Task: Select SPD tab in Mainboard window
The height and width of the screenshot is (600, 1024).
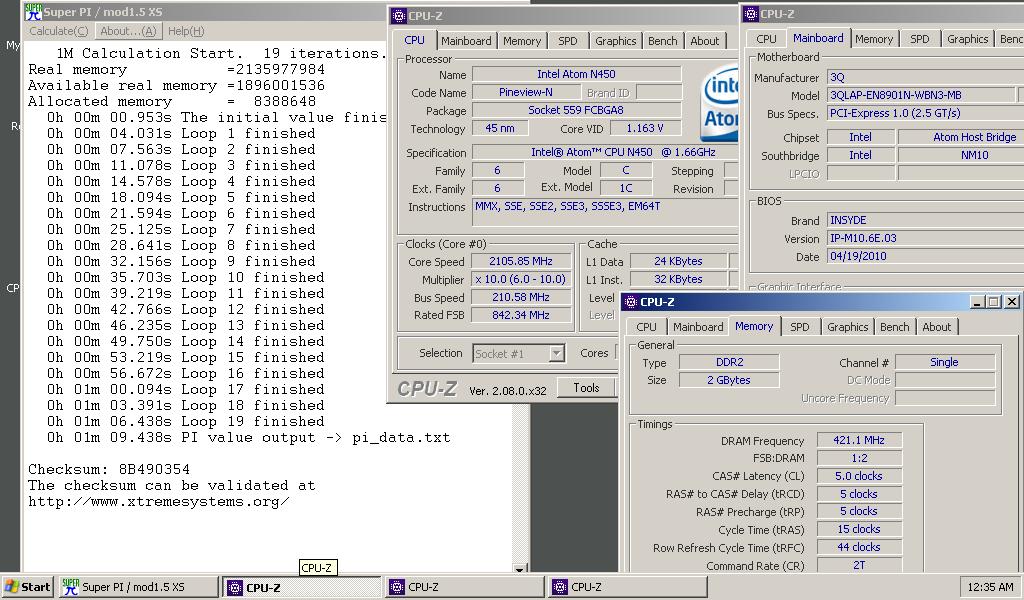Action: pyautogui.click(x=920, y=39)
